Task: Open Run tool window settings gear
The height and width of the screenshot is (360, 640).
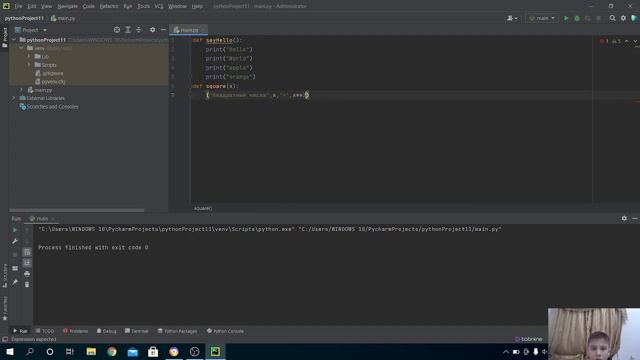Action: coord(624,218)
